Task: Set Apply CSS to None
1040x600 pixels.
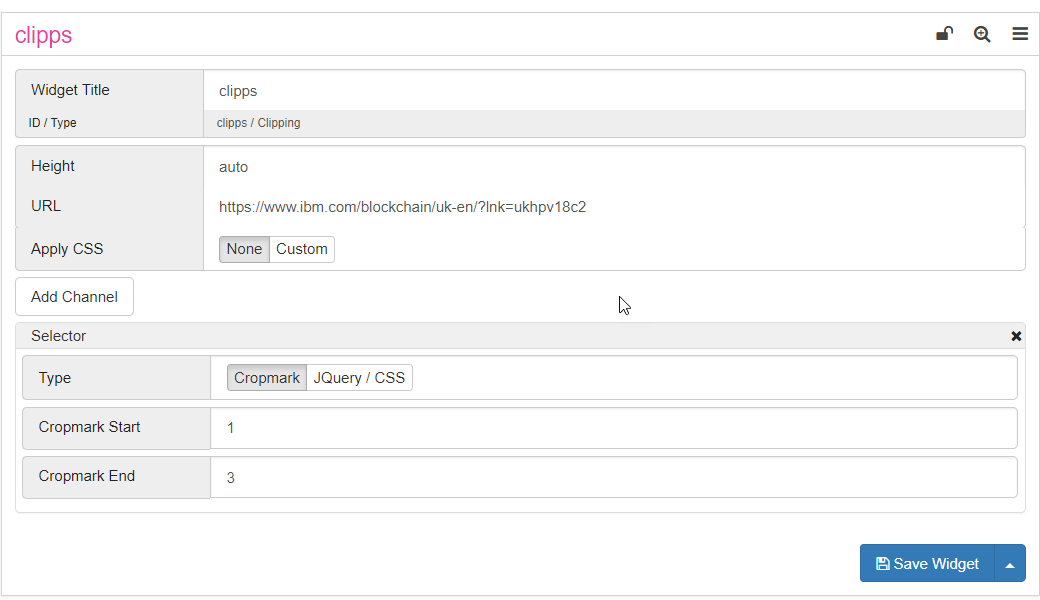Action: (244, 248)
